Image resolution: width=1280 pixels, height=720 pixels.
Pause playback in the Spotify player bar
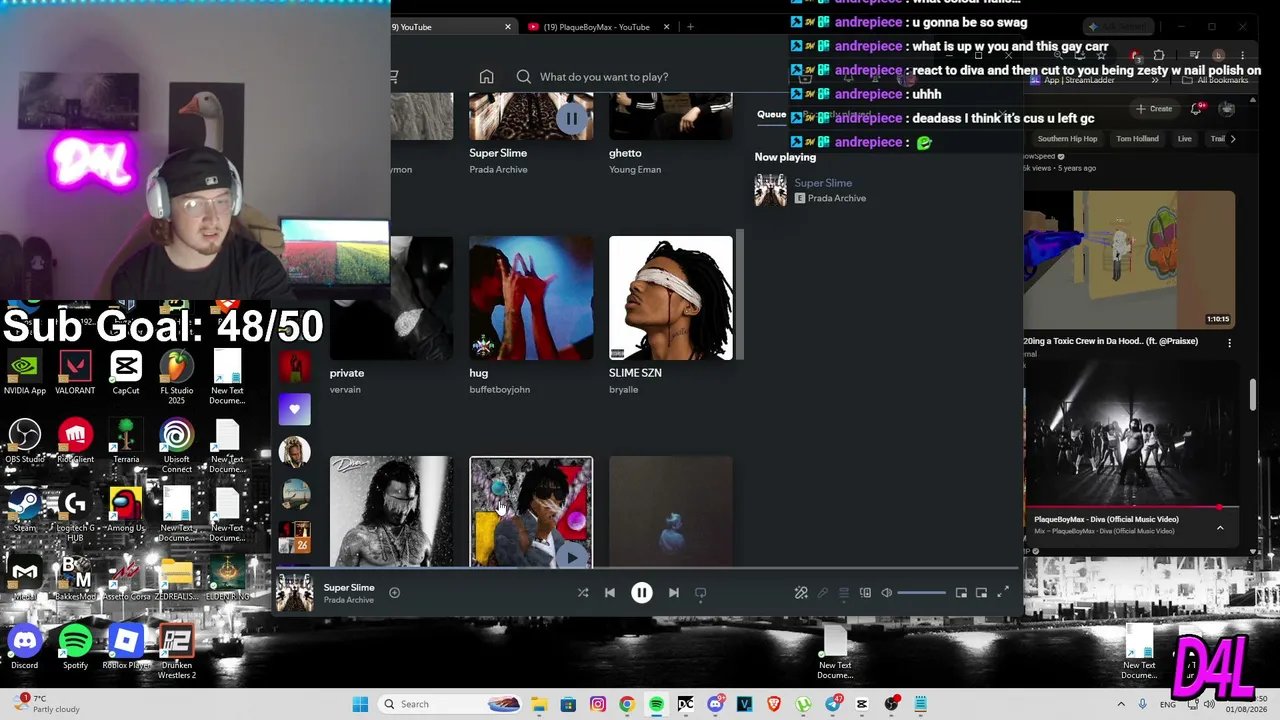(642, 593)
